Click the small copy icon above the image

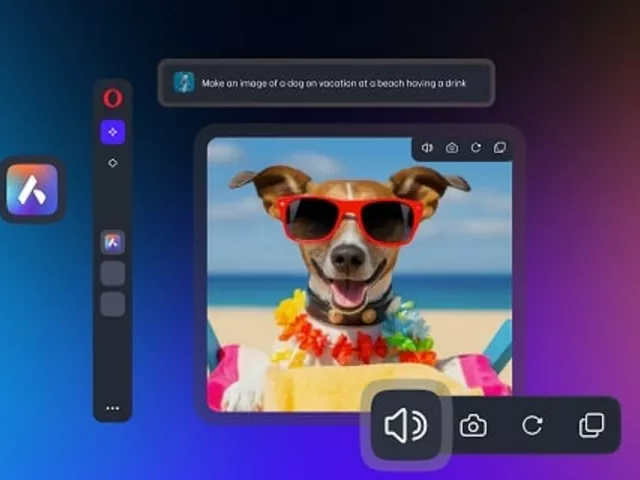499,148
